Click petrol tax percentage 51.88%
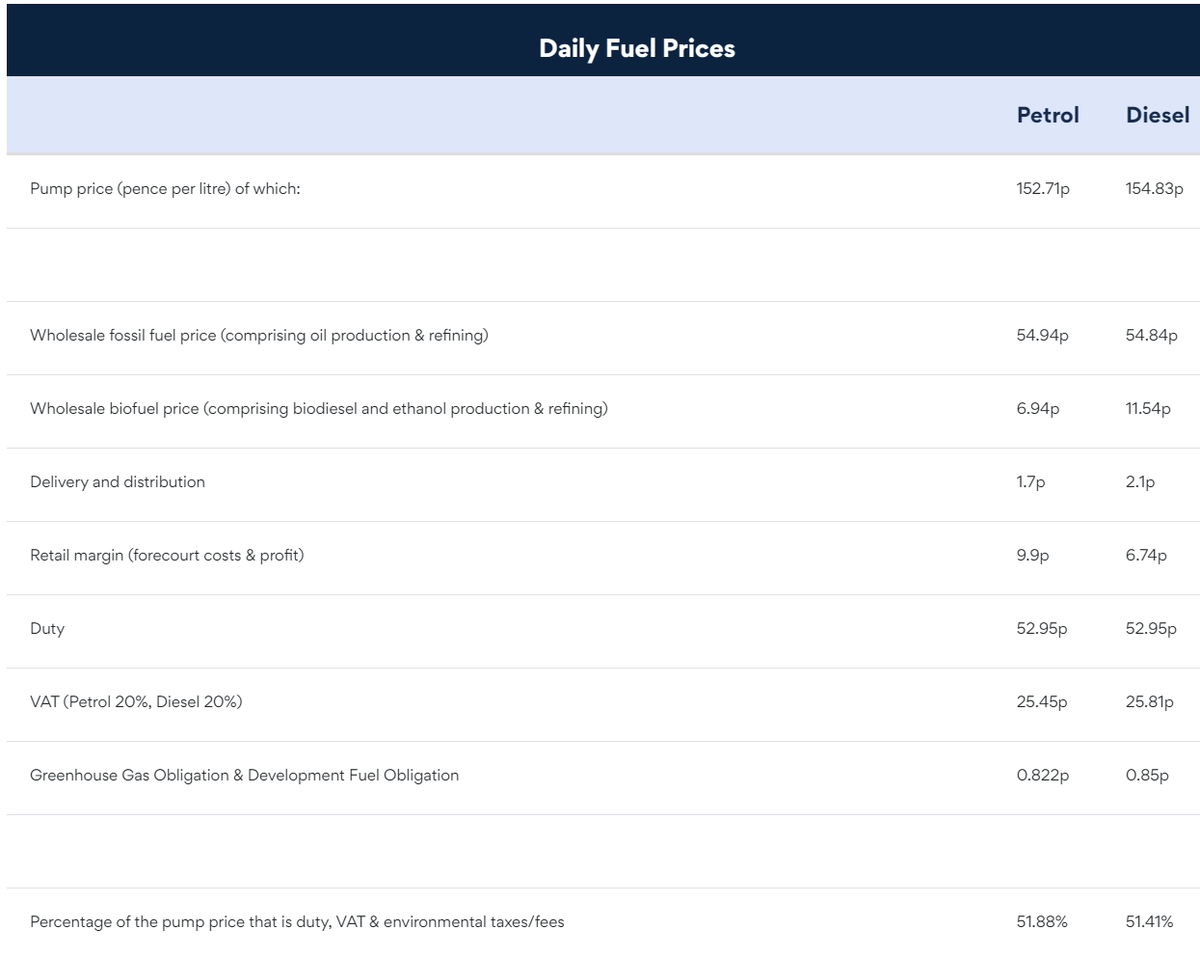This screenshot has height=957, width=1200. [x=1042, y=922]
